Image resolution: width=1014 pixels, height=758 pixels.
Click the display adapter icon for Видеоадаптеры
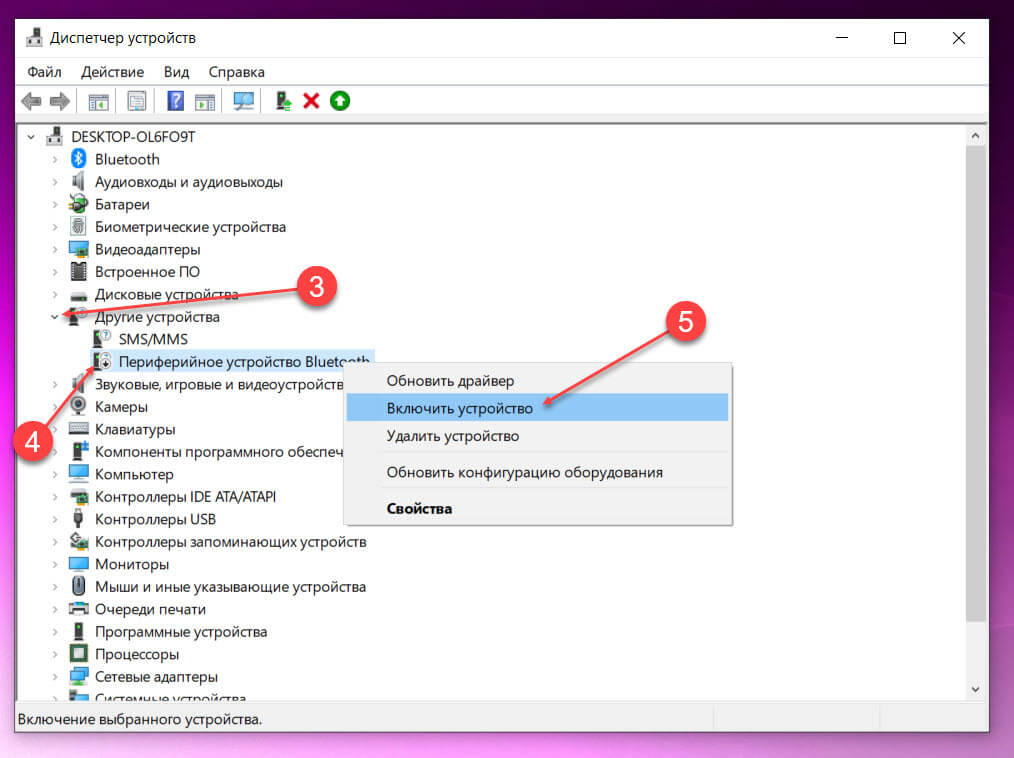(x=78, y=249)
